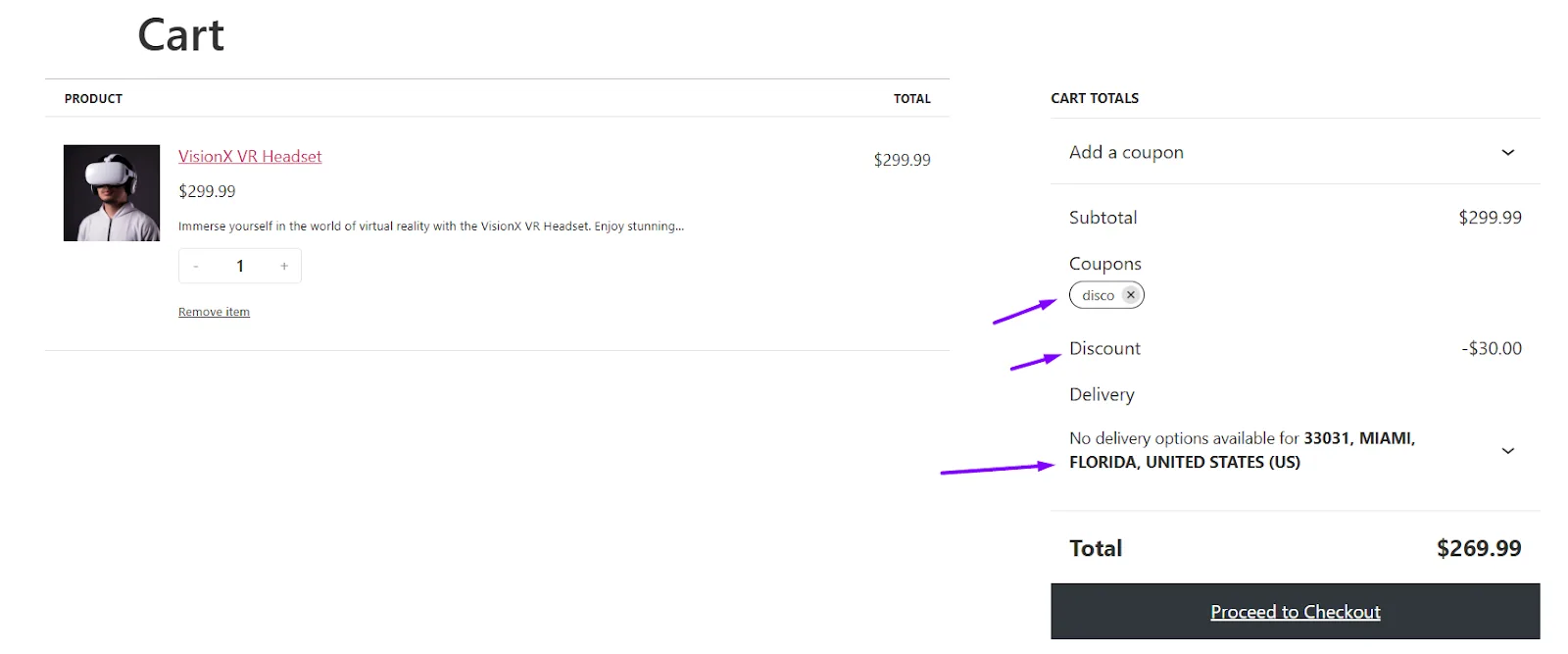The width and height of the screenshot is (1568, 654).
Task: Click the unit price under product name
Action: click(x=207, y=191)
